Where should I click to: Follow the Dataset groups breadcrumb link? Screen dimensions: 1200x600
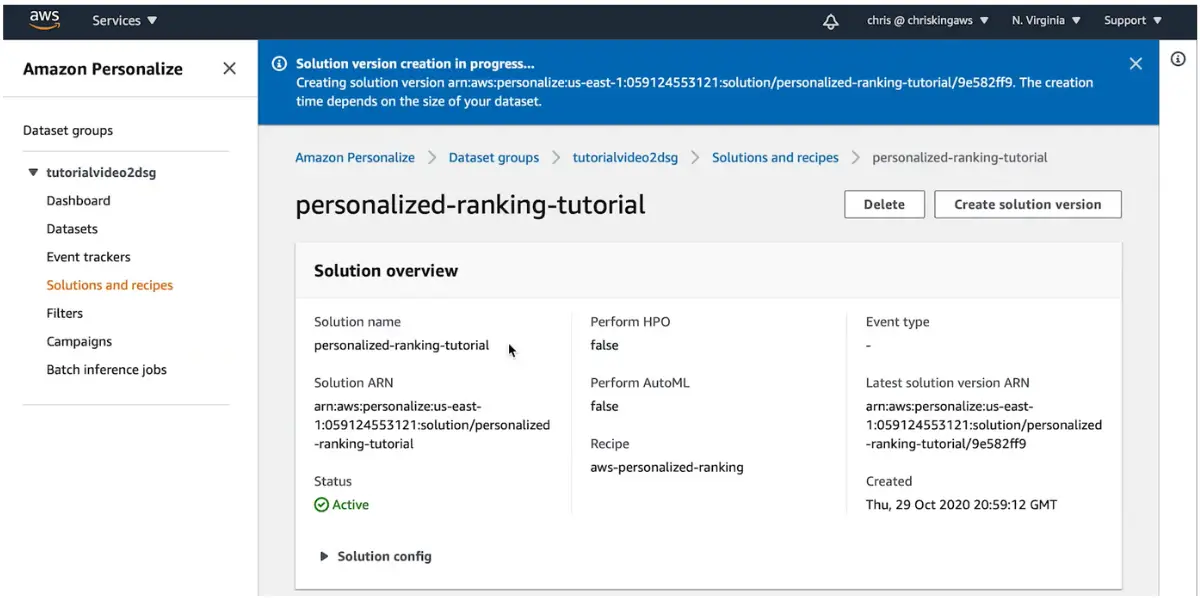[494, 158]
